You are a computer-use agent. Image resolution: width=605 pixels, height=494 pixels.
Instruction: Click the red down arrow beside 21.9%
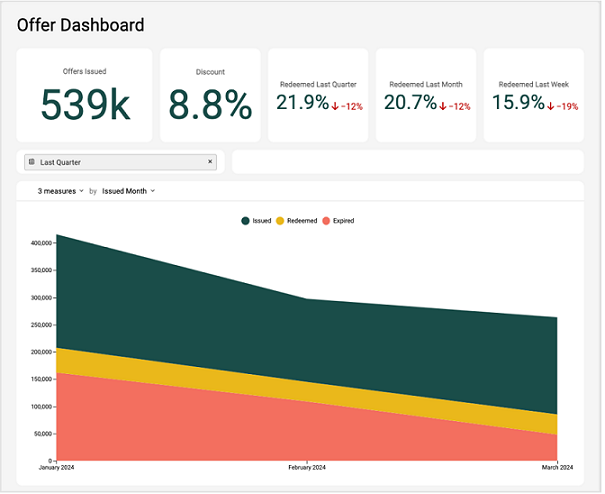(x=335, y=106)
